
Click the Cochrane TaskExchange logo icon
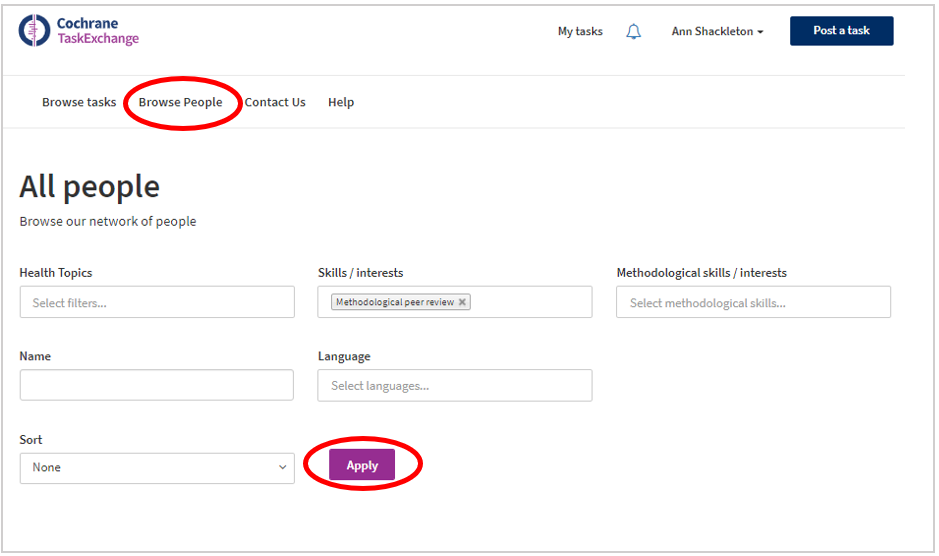(x=34, y=31)
